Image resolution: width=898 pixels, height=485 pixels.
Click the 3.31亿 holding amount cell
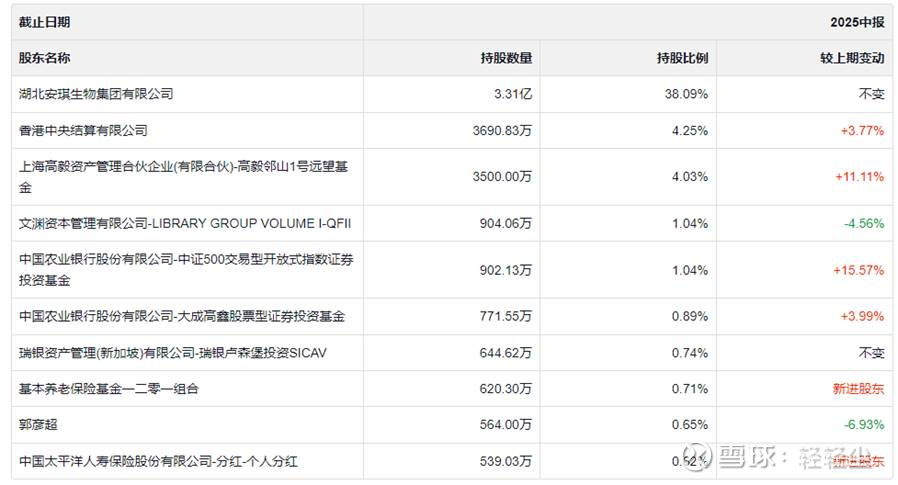(x=512, y=94)
